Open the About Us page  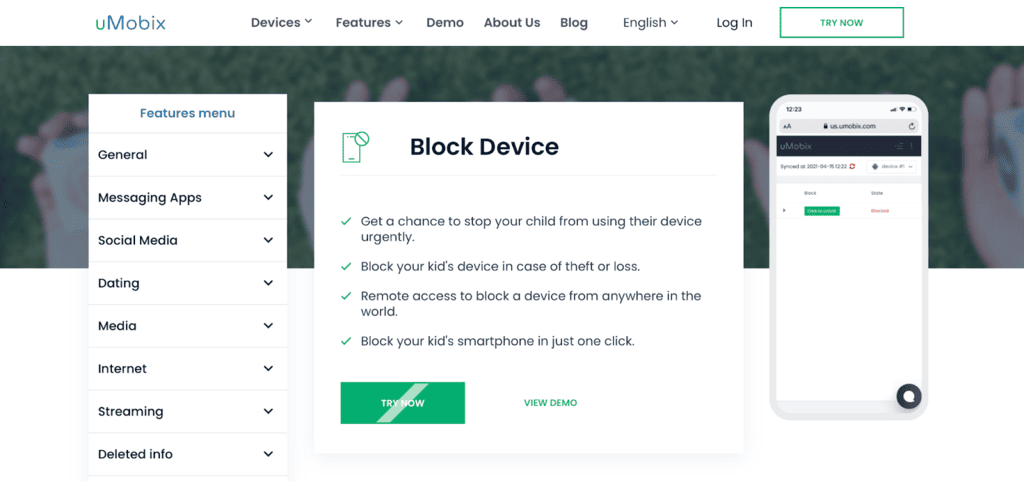512,22
